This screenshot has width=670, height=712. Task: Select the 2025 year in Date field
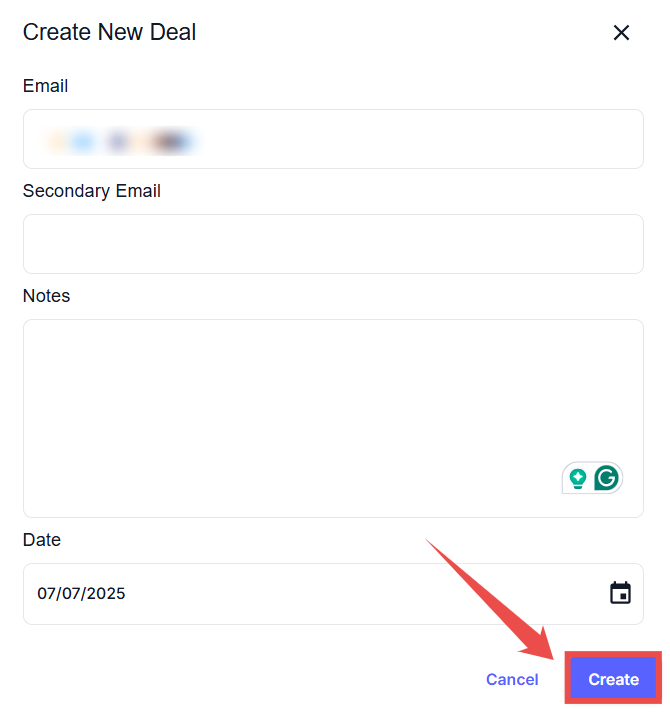point(106,594)
